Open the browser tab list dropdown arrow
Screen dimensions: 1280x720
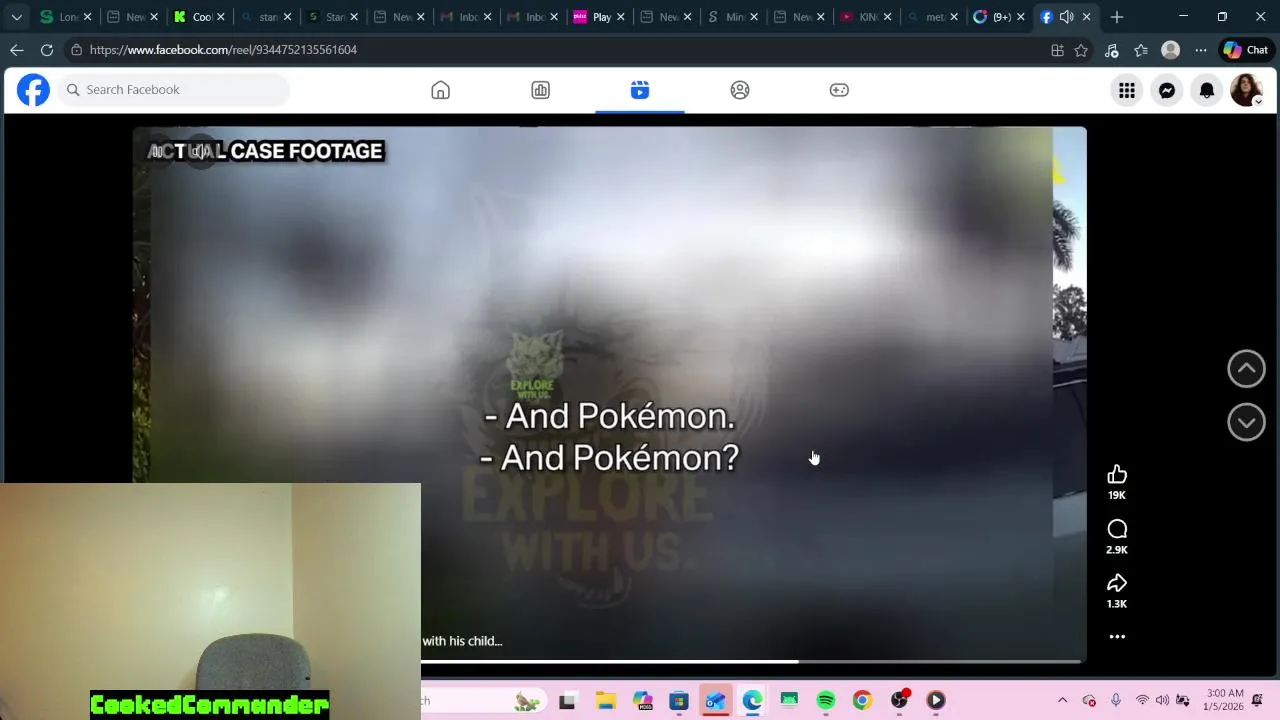16,17
